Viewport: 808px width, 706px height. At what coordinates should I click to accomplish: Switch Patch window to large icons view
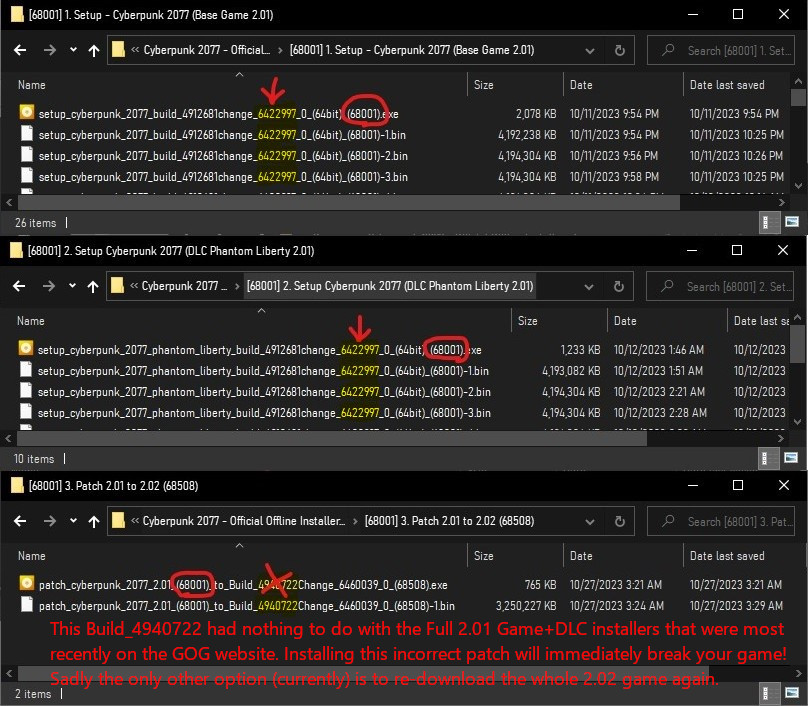(792, 693)
